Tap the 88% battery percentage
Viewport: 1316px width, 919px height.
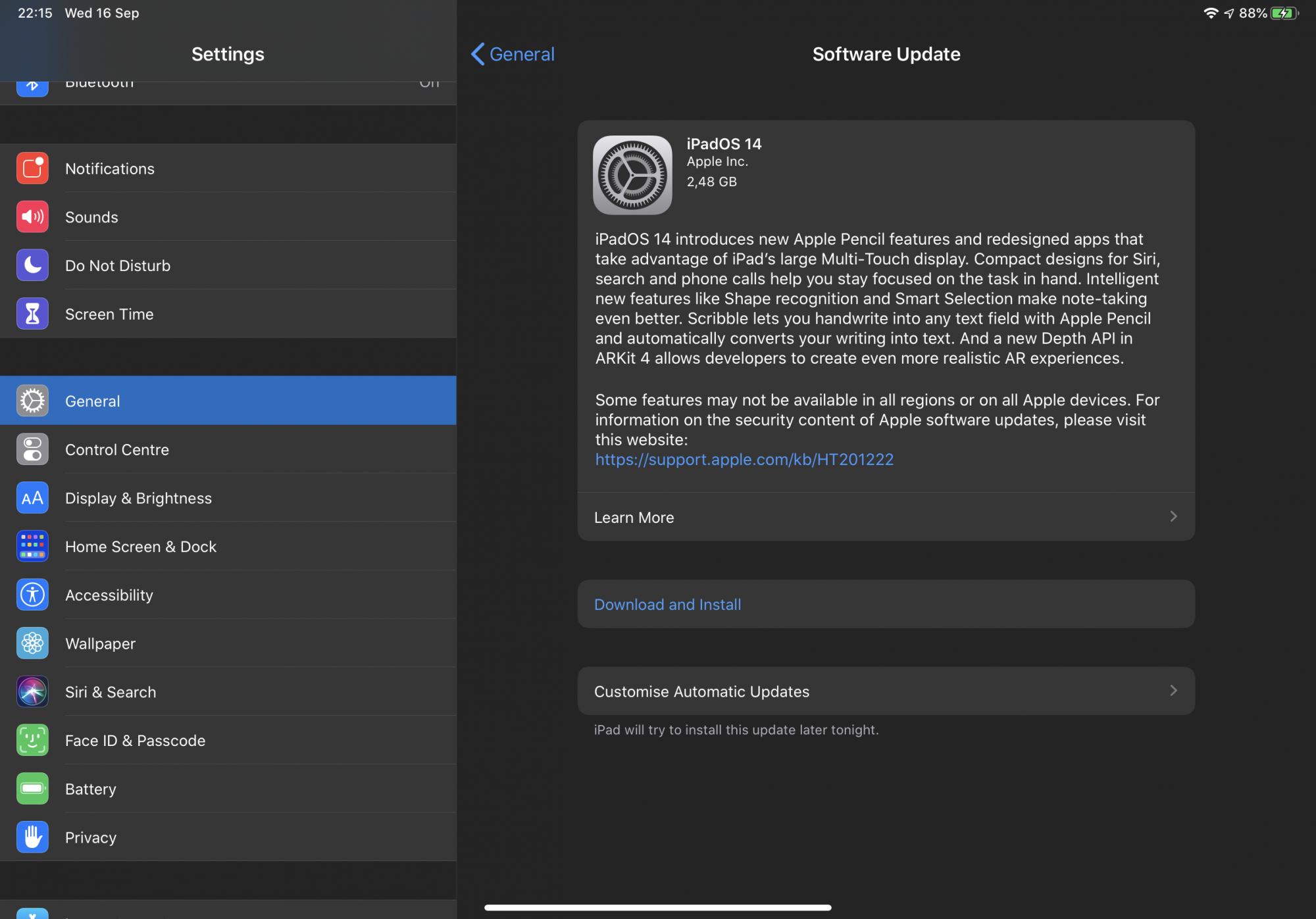coord(1253,13)
